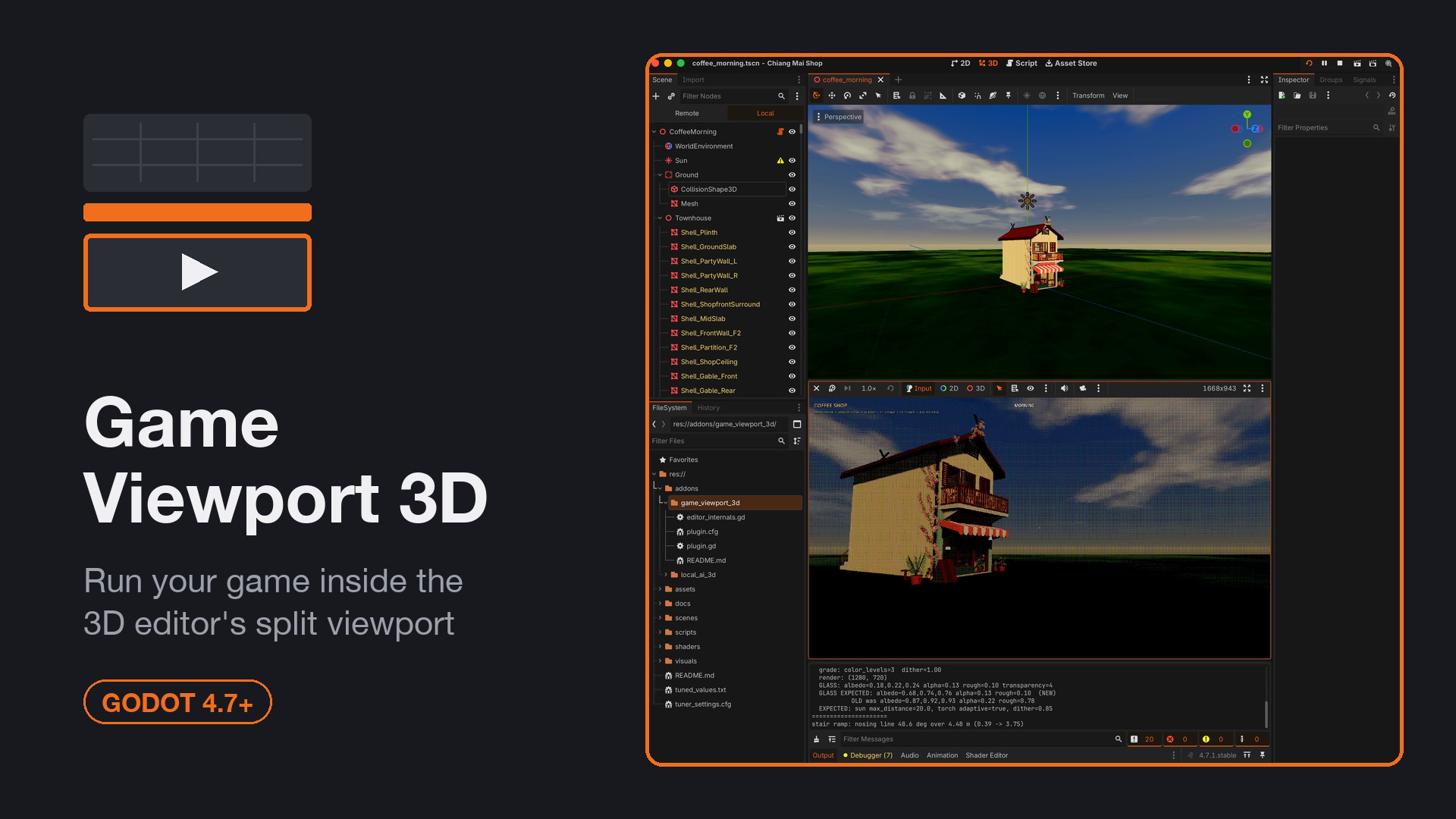The image size is (1456, 819).
Task: Click the instantiate child scene link icon
Action: [671, 96]
